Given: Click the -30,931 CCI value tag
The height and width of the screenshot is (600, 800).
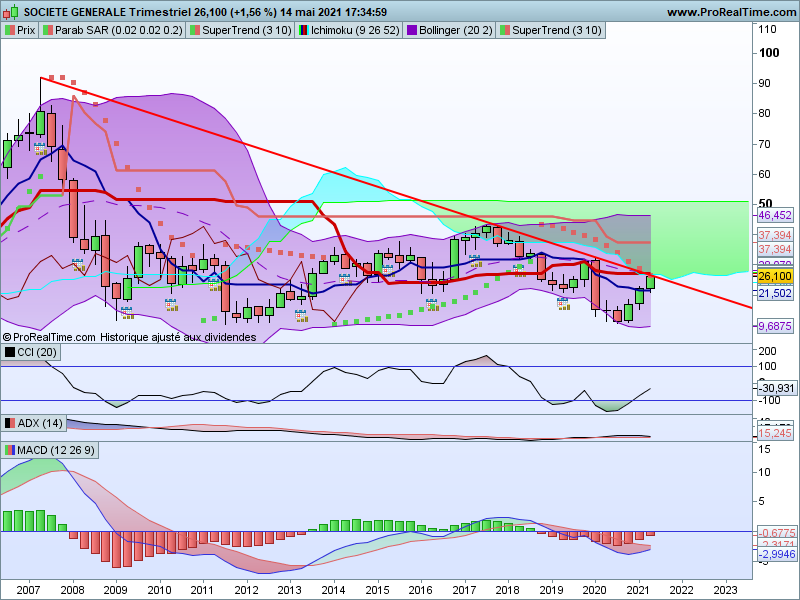Looking at the screenshot, I should click(x=776, y=388).
